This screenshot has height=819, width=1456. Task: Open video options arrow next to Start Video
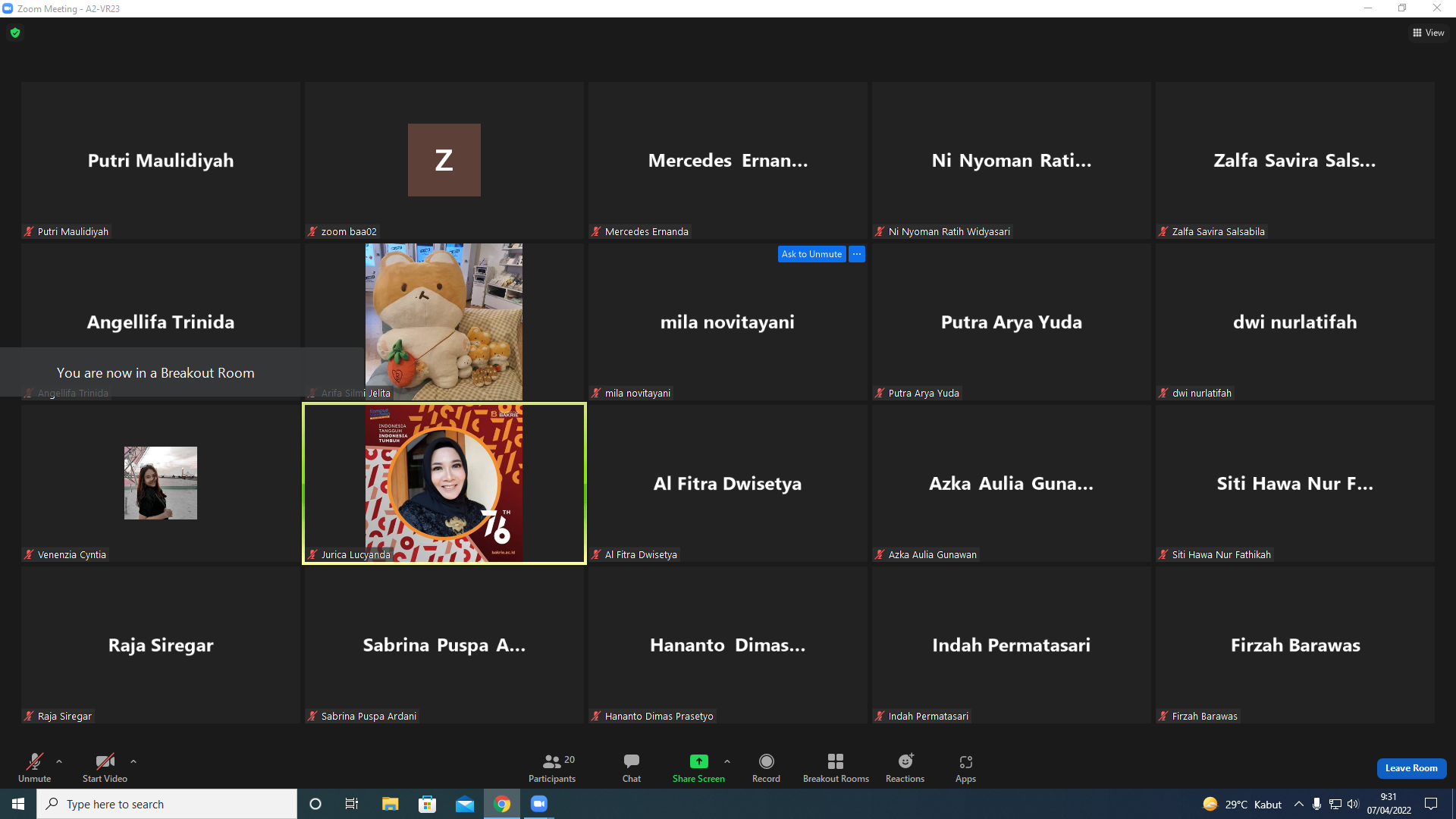point(133,761)
